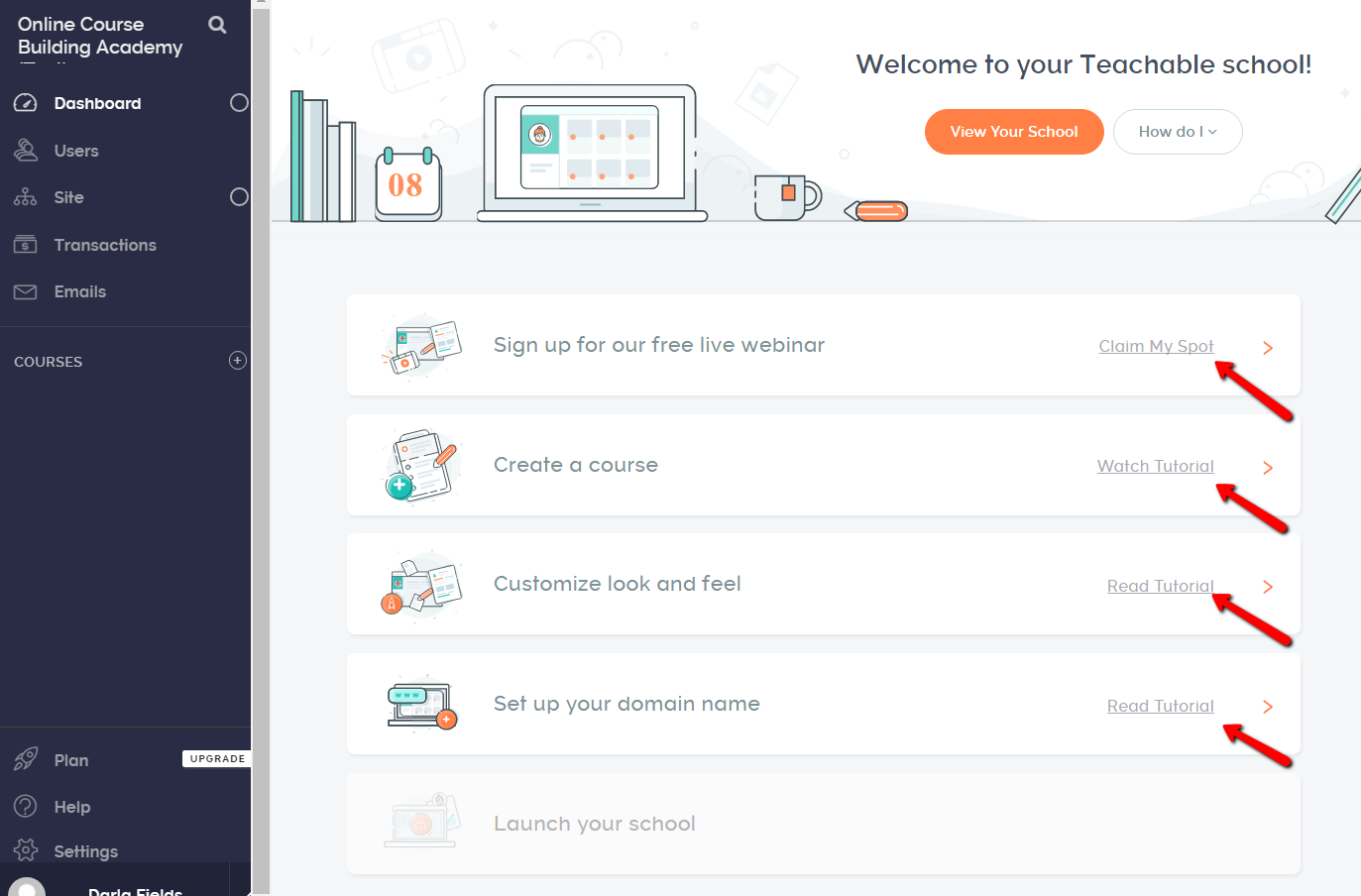Open the Watch Tutorial link
This screenshot has width=1361, height=896.
1156,466
